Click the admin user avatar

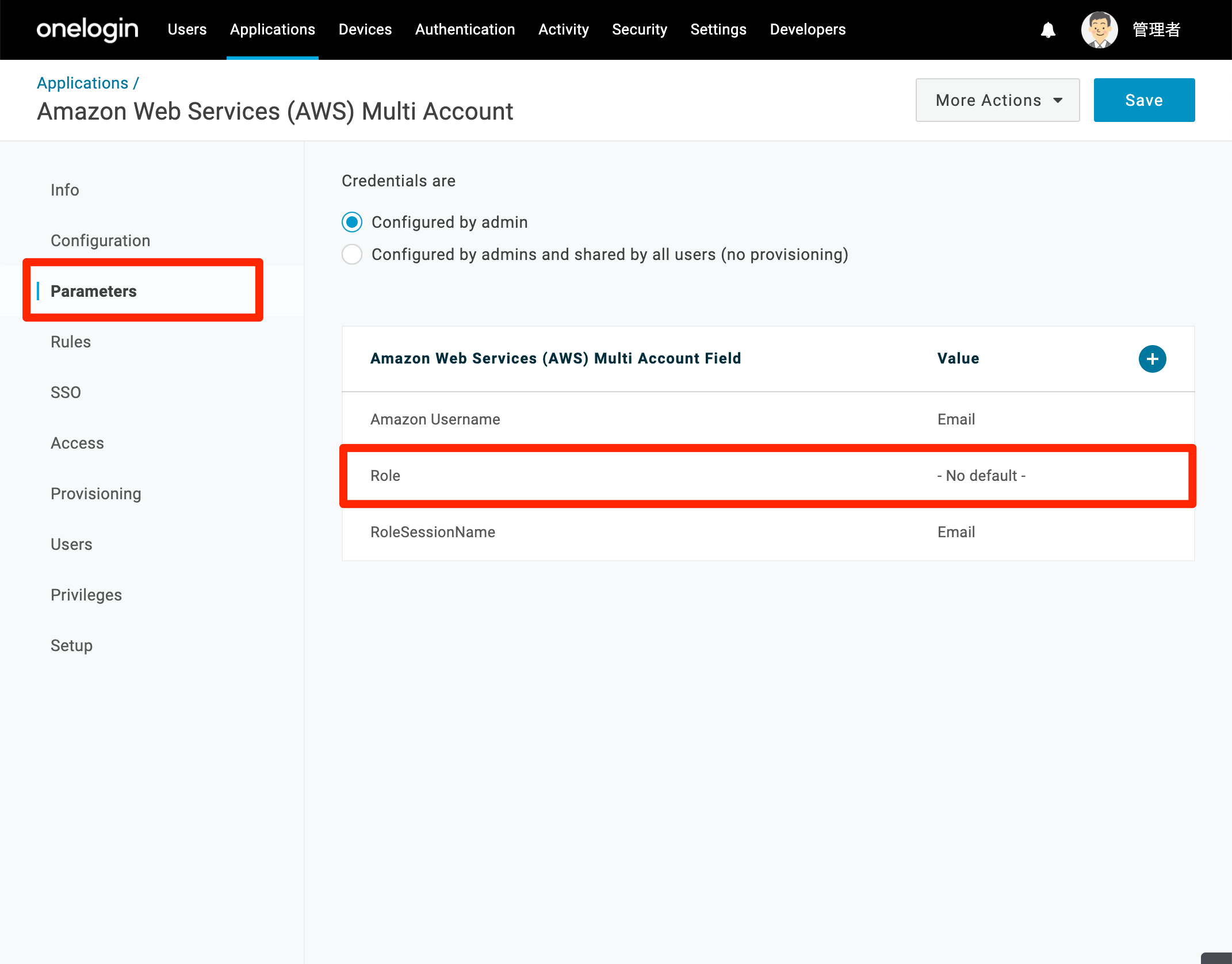coord(1099,30)
